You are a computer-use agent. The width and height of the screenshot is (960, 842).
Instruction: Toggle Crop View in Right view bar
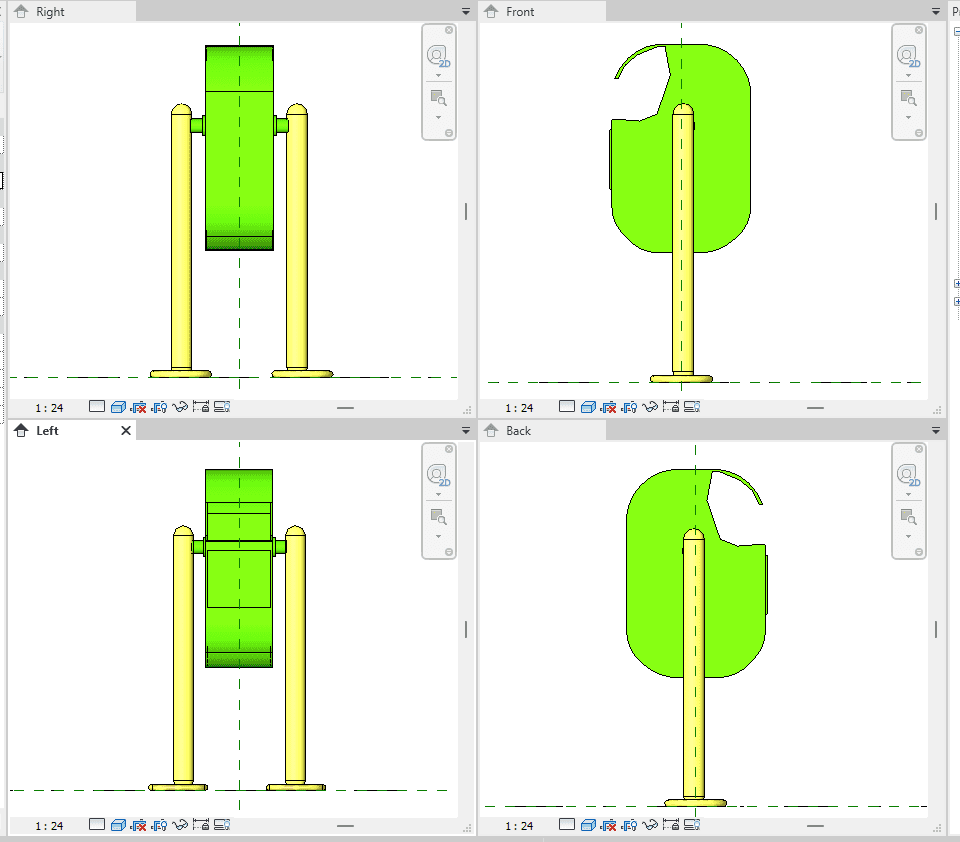tap(138, 407)
